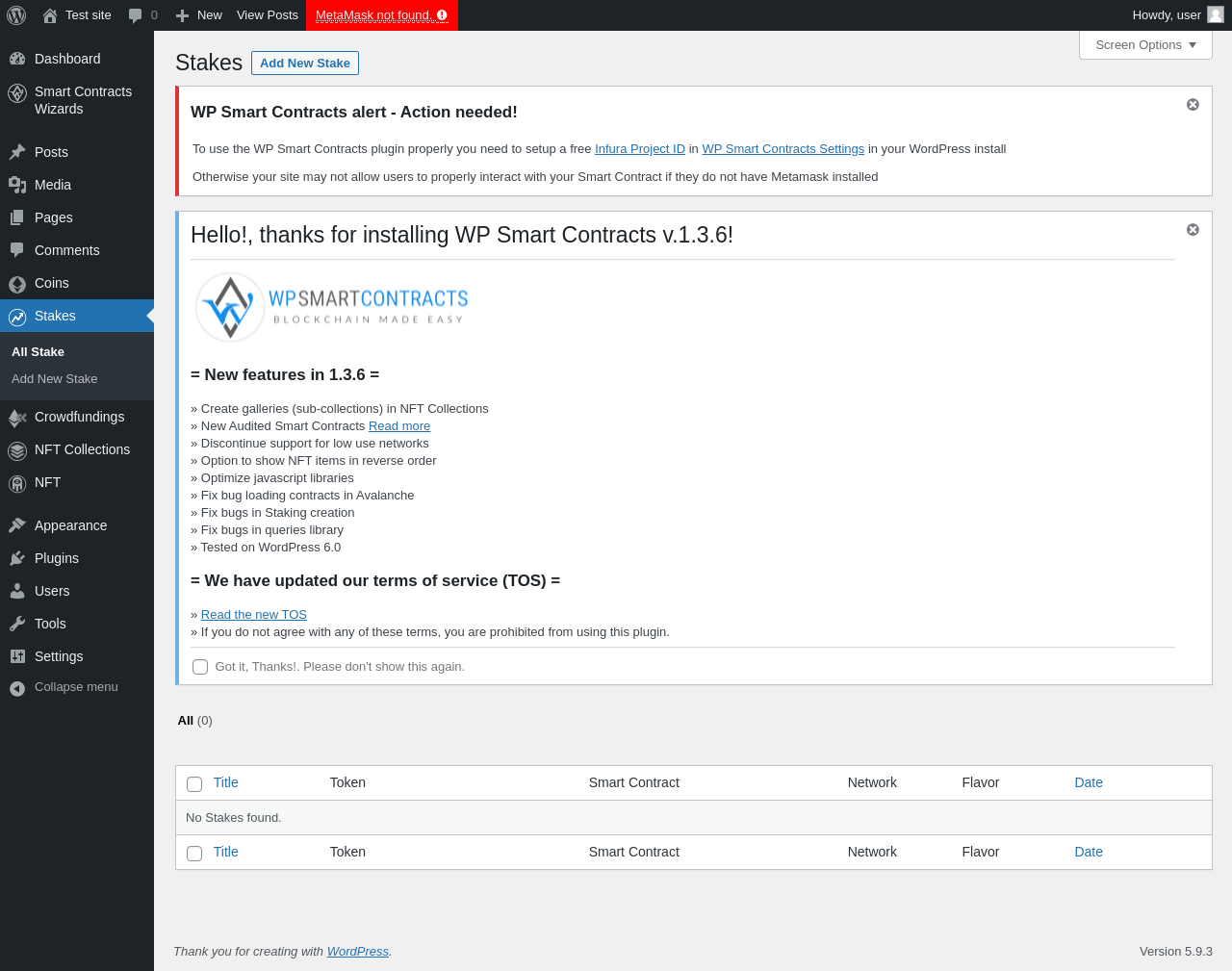Click the NFT icon in sidebar
The height and width of the screenshot is (971, 1232).
point(17,483)
